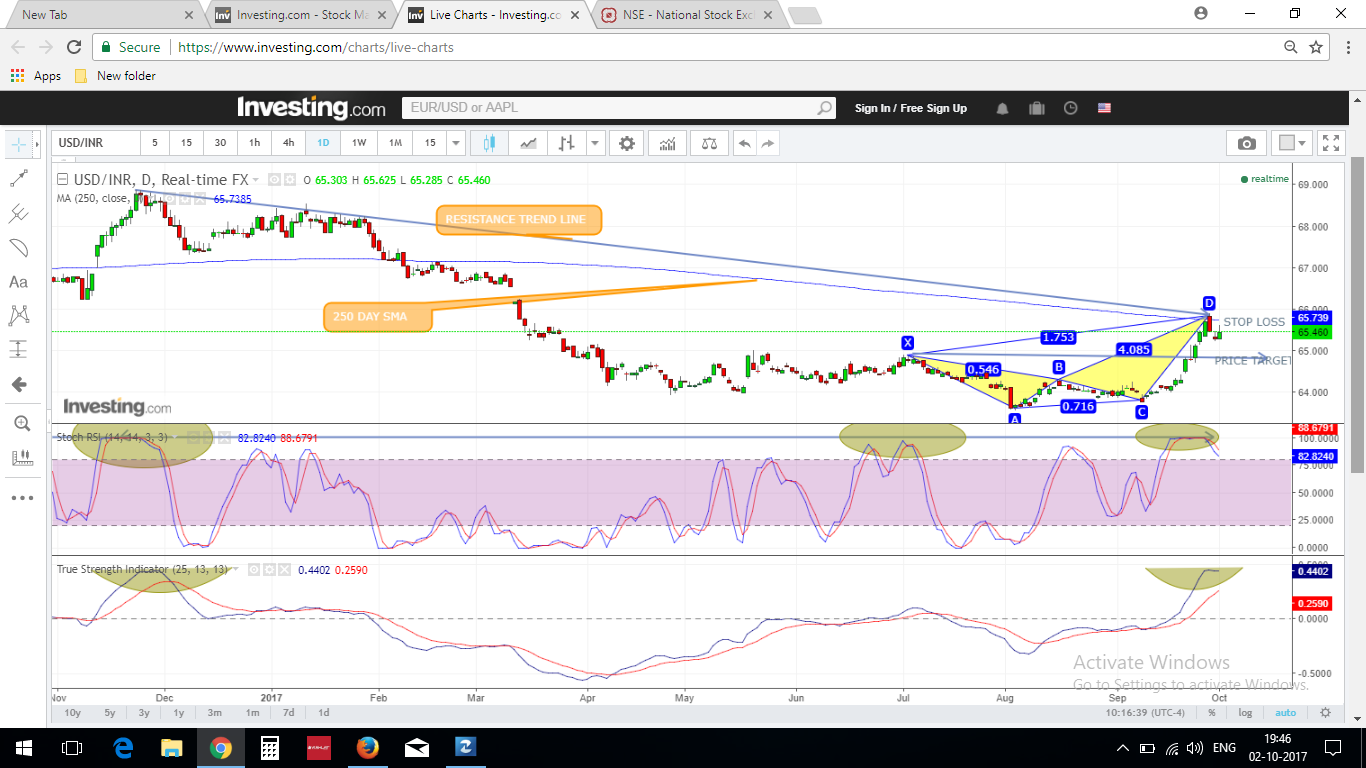Screen dimensions: 1366x768
Task: Undo the last chart action
Action: 744,143
